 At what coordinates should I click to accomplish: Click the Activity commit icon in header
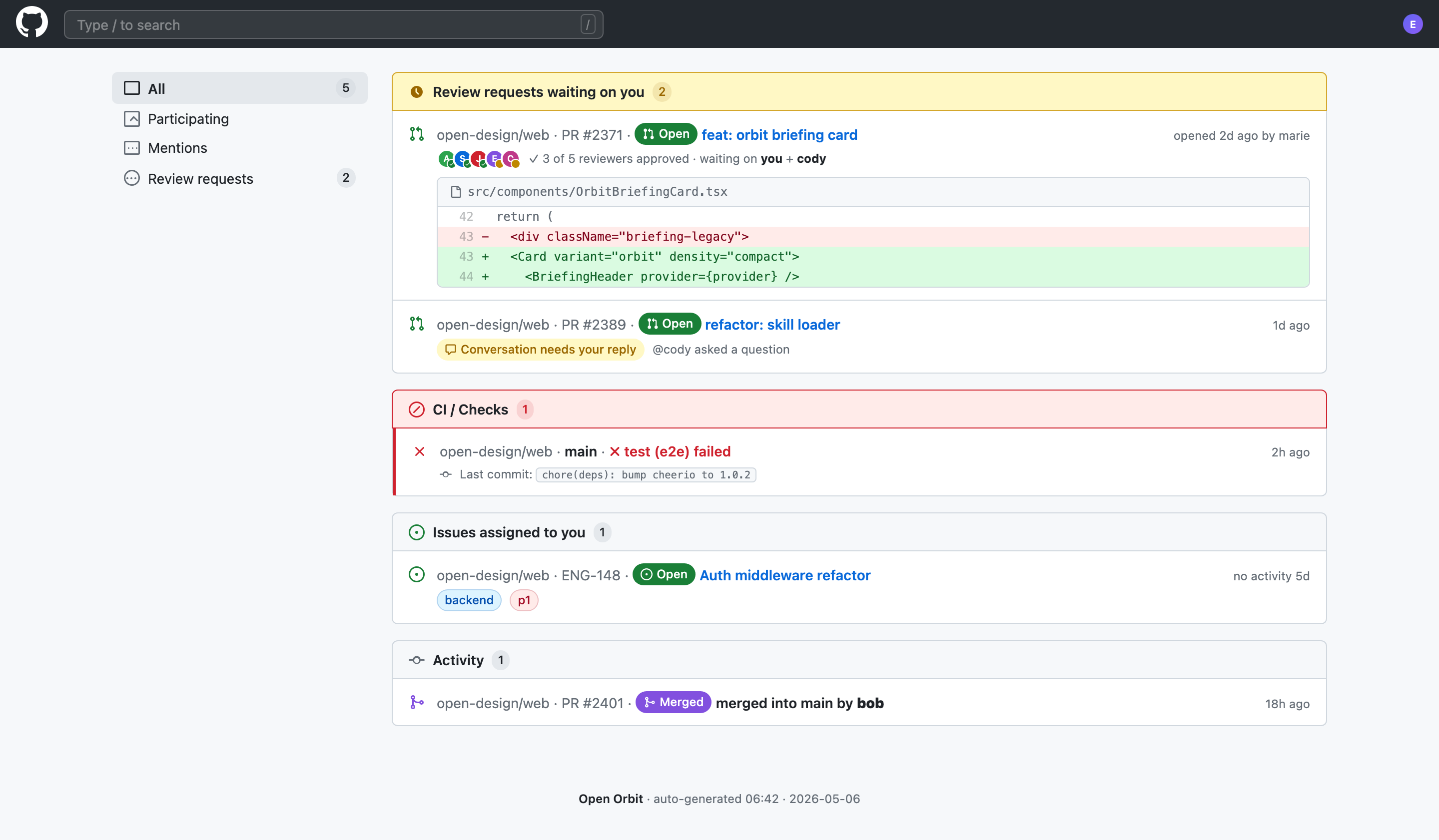pos(417,660)
